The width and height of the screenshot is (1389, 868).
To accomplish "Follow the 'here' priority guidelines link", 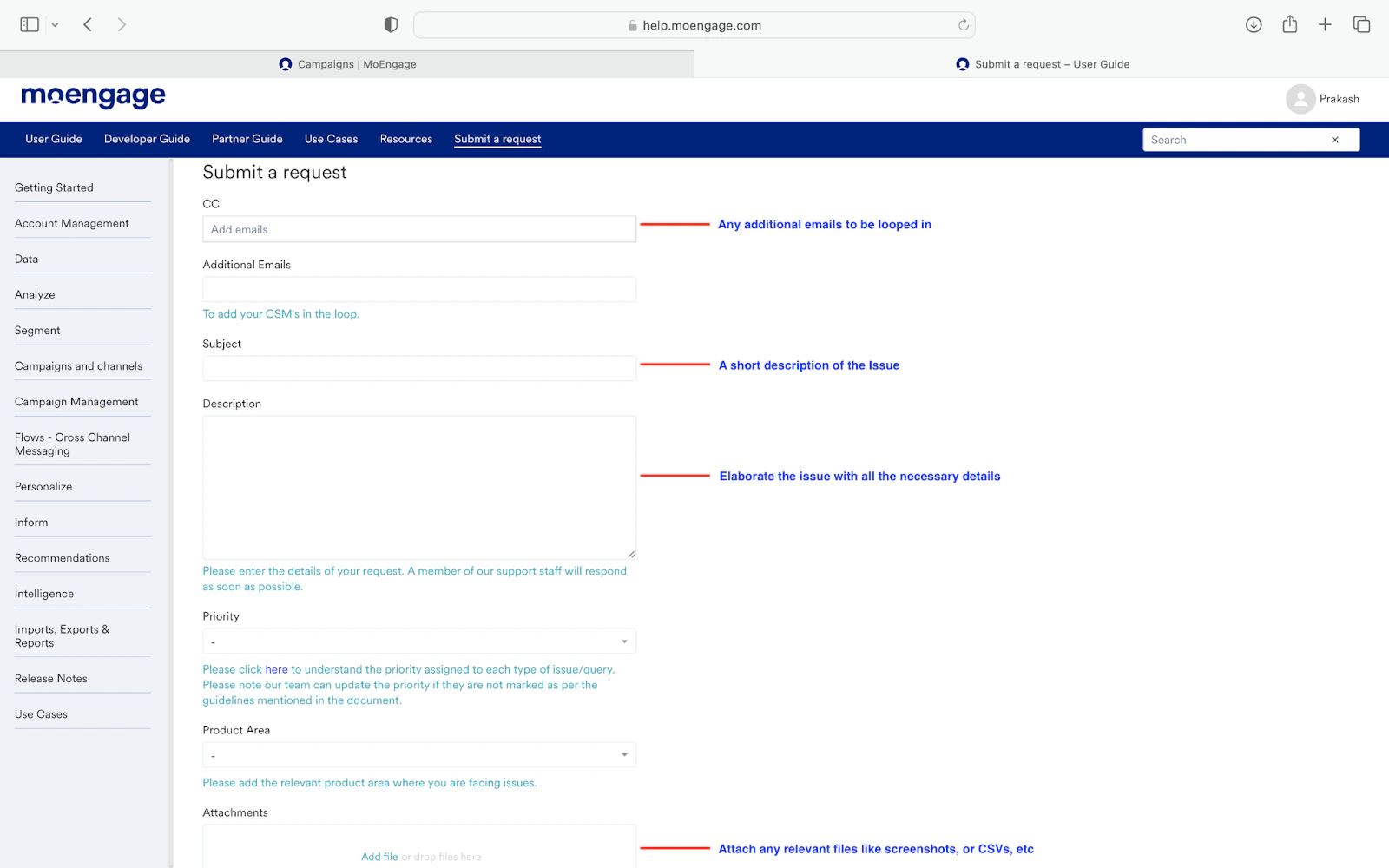I will [276, 669].
